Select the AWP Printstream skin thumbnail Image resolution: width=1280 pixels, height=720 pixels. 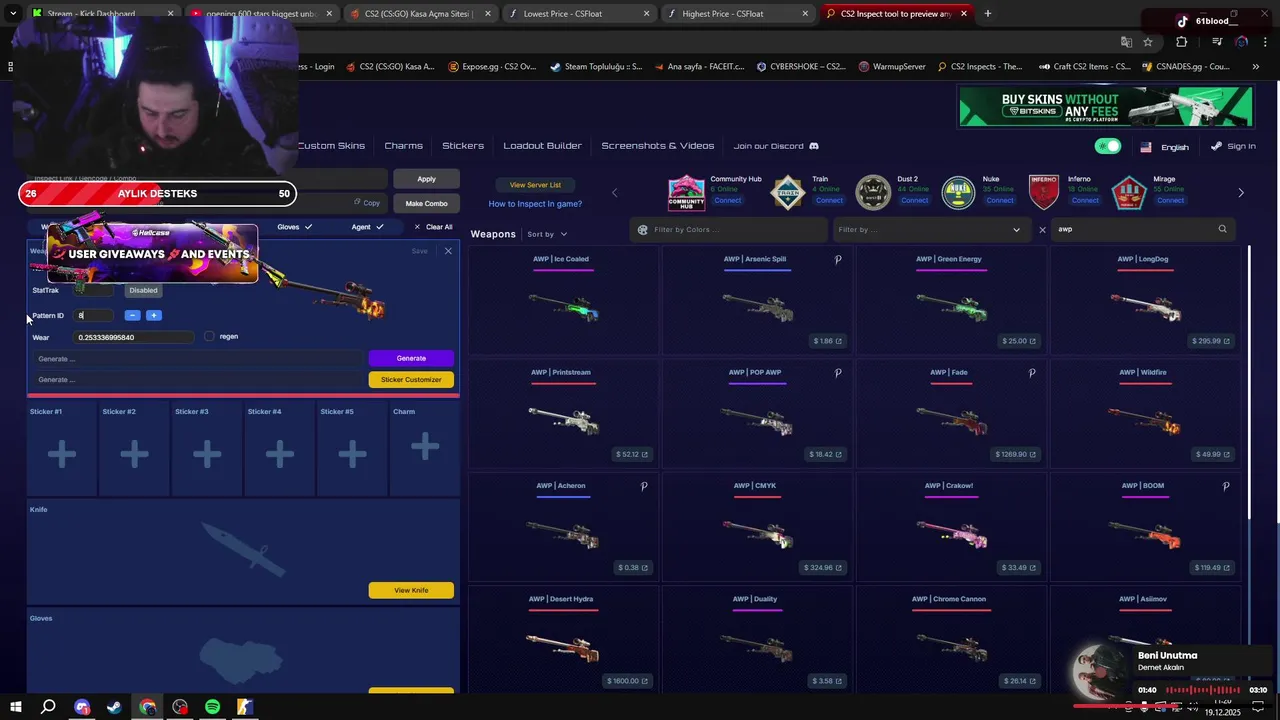tap(563, 420)
